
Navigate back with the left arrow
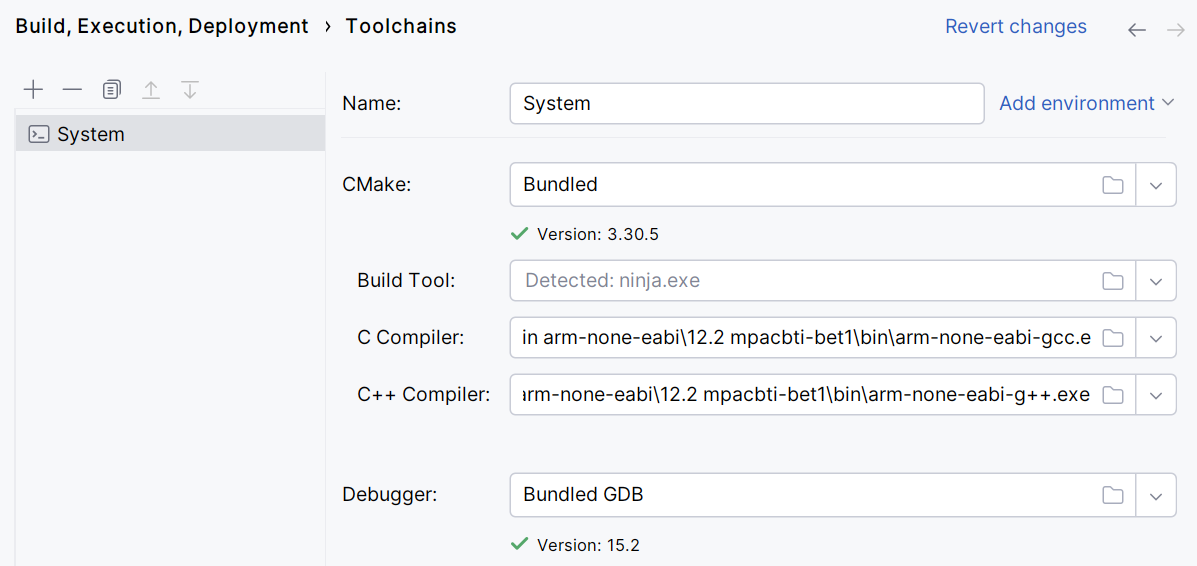point(1137,30)
